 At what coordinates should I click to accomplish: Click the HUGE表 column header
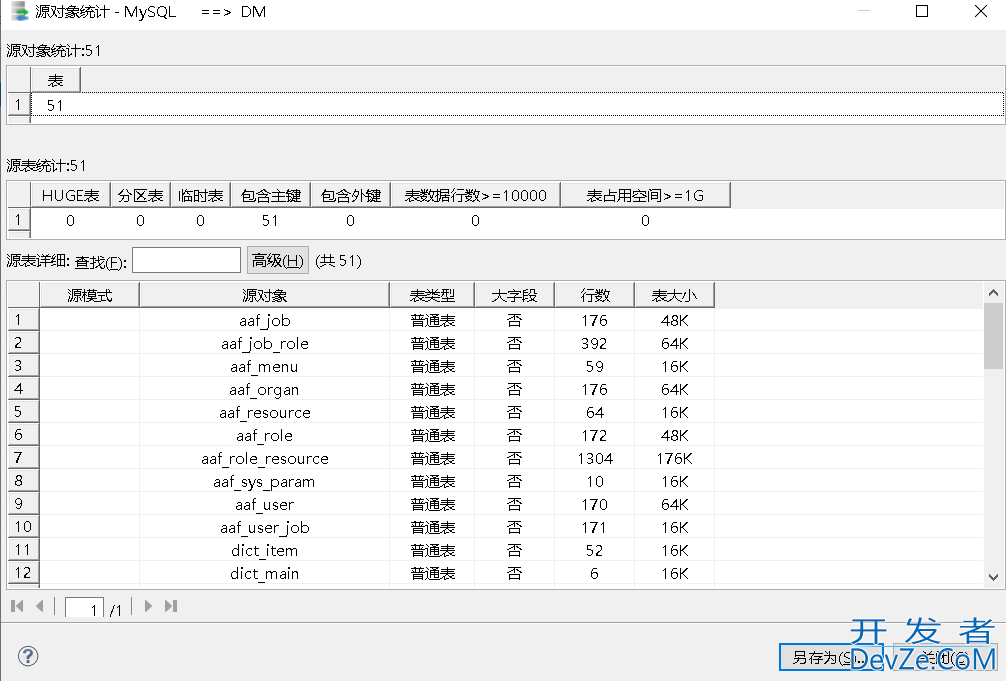(x=71, y=196)
